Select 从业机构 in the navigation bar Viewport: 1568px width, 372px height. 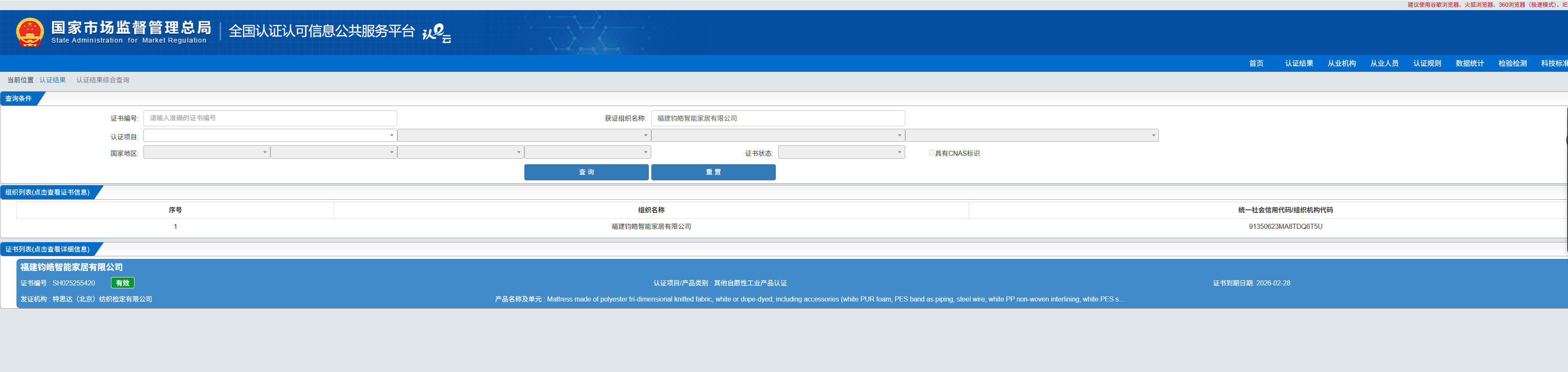(x=1341, y=63)
